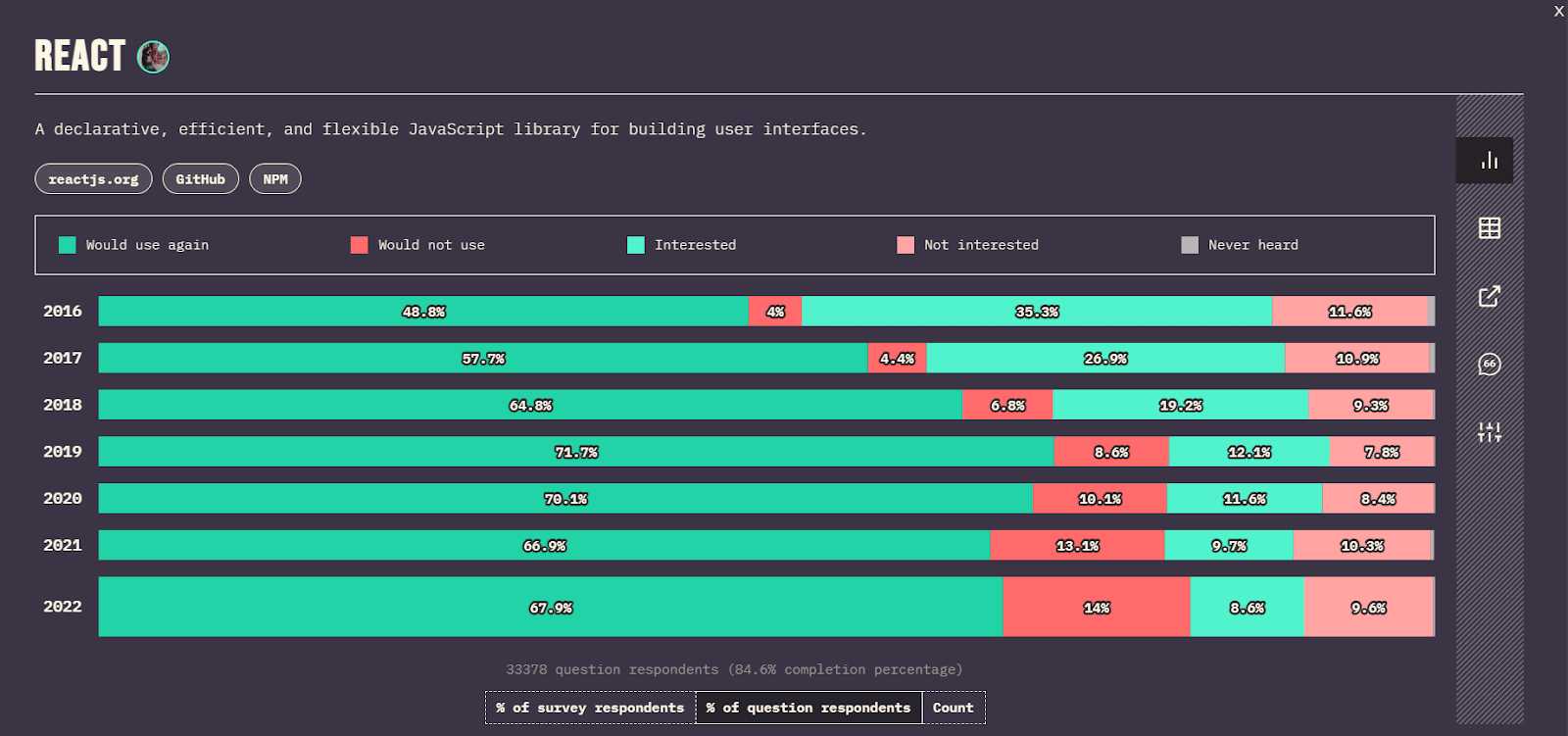Click the 'Interested' legend item
This screenshot has width=1568, height=736.
coord(682,245)
